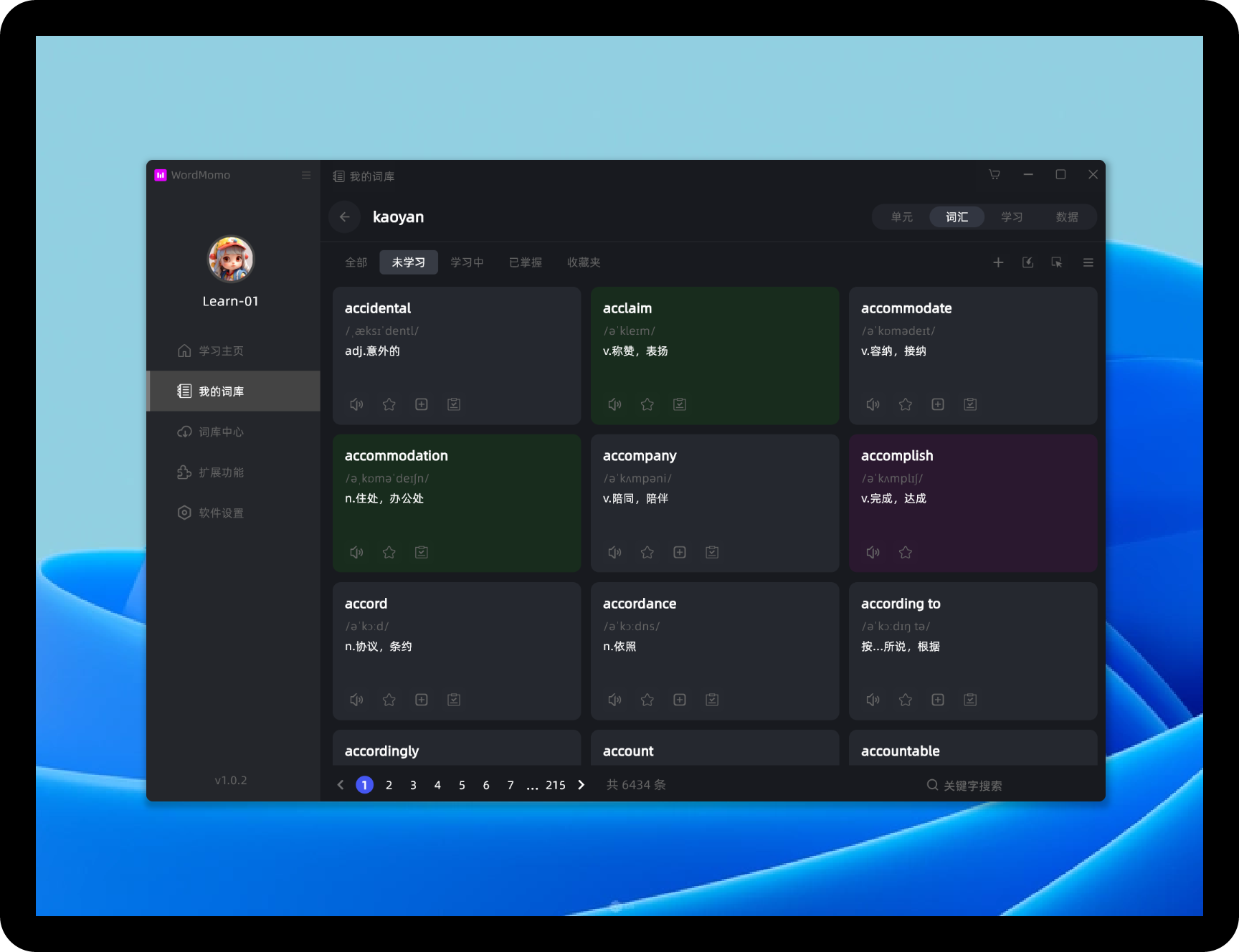This screenshot has height=952, width=1239.
Task: Click the v1.0.2 version label
Action: (231, 780)
